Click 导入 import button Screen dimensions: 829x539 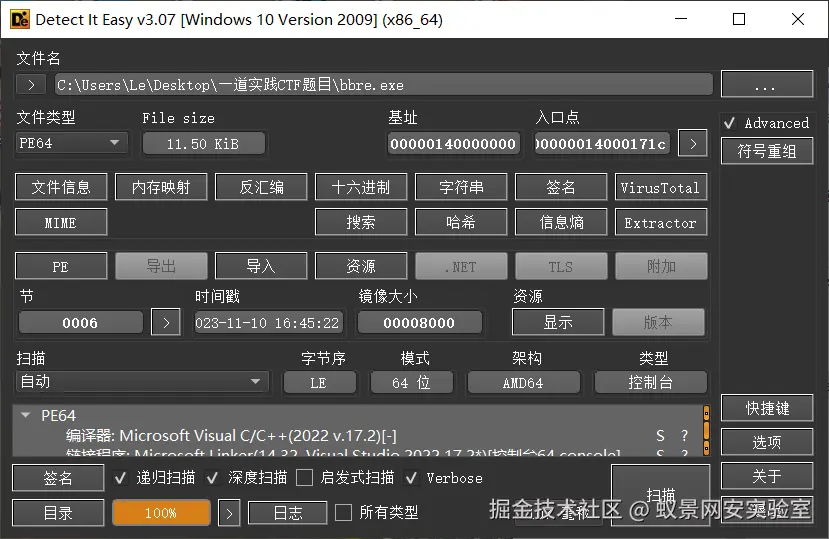pos(261,266)
